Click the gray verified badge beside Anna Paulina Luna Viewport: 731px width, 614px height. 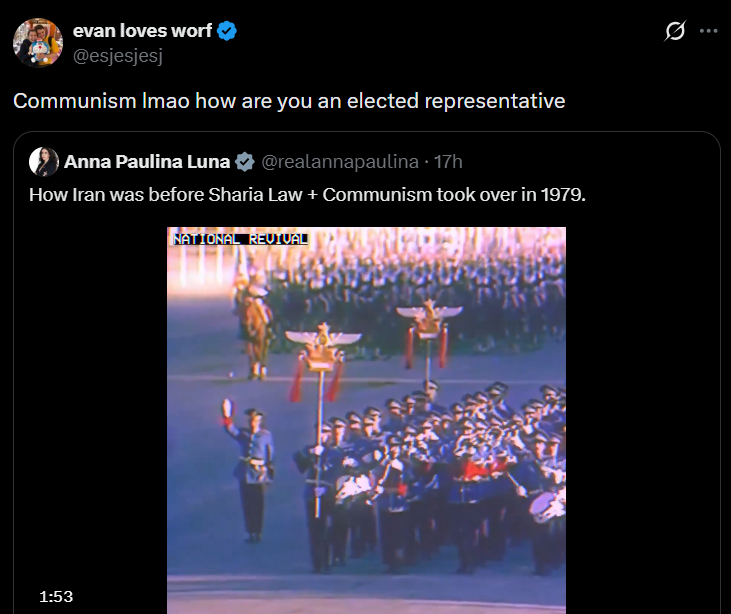[244, 162]
